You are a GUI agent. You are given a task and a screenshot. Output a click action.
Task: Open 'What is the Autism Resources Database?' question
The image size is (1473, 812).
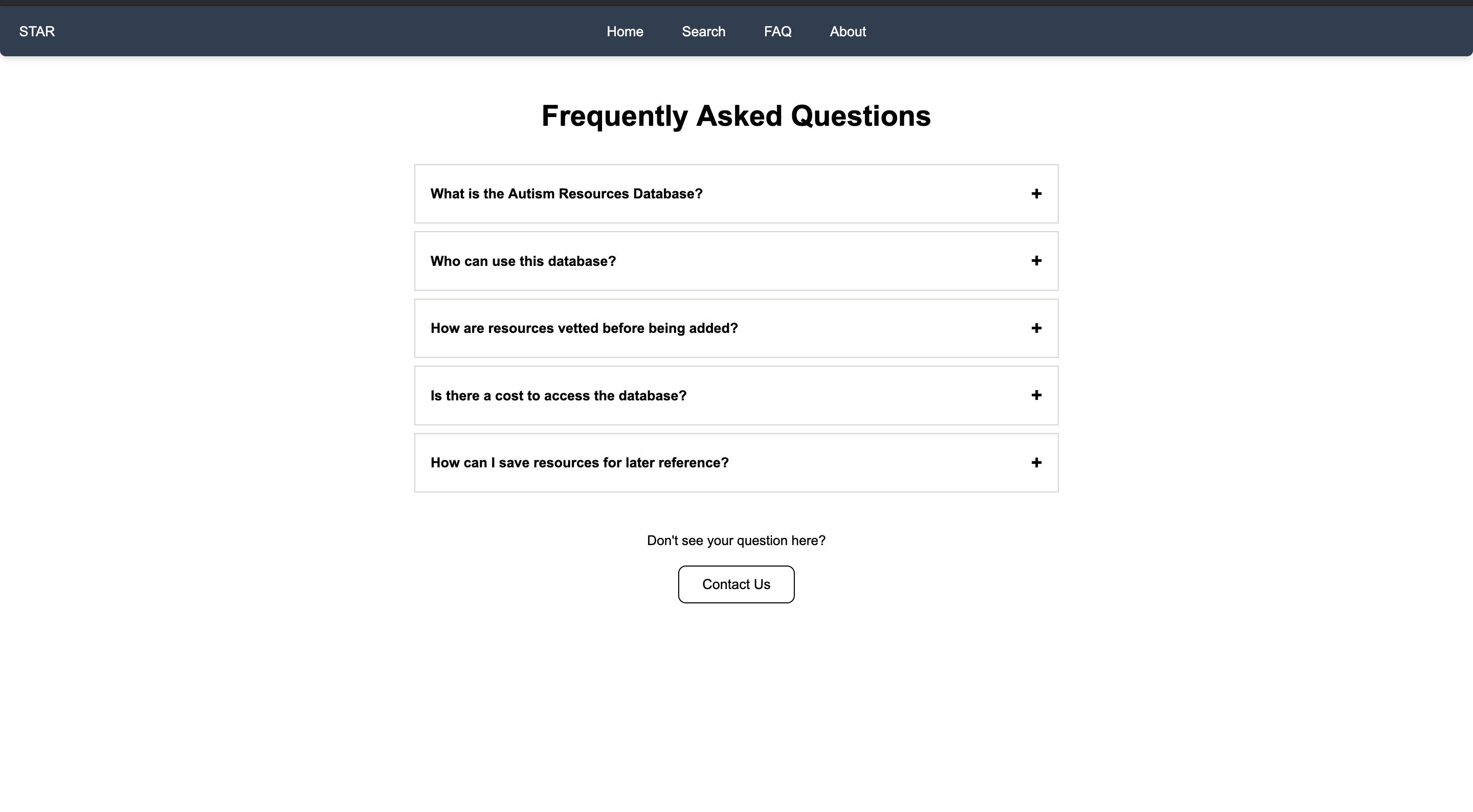coord(566,194)
